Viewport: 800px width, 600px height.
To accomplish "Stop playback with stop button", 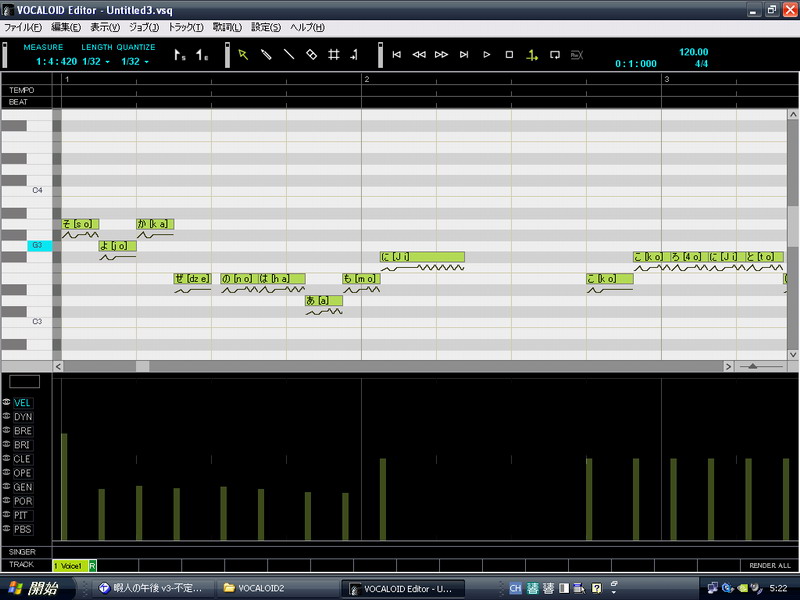I will [509, 55].
